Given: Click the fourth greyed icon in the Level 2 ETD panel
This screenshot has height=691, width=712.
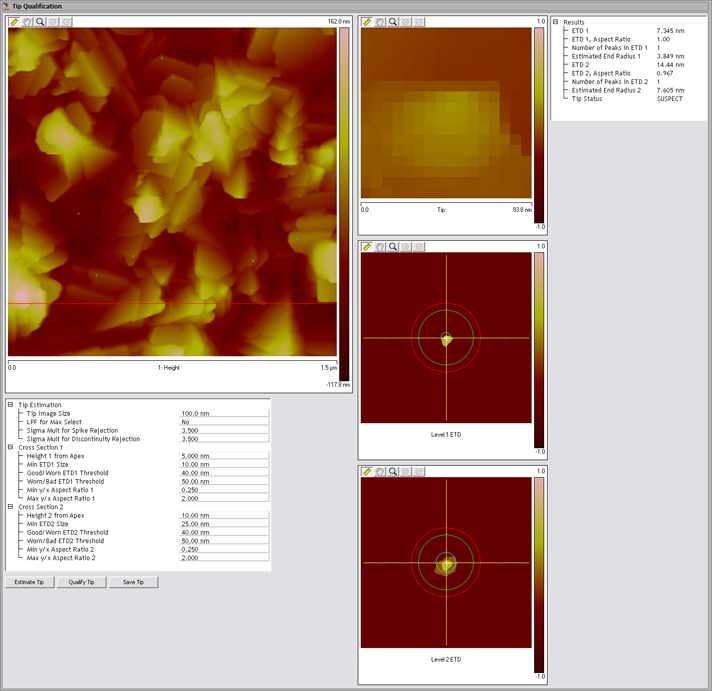Looking at the screenshot, I should click(x=406, y=472).
